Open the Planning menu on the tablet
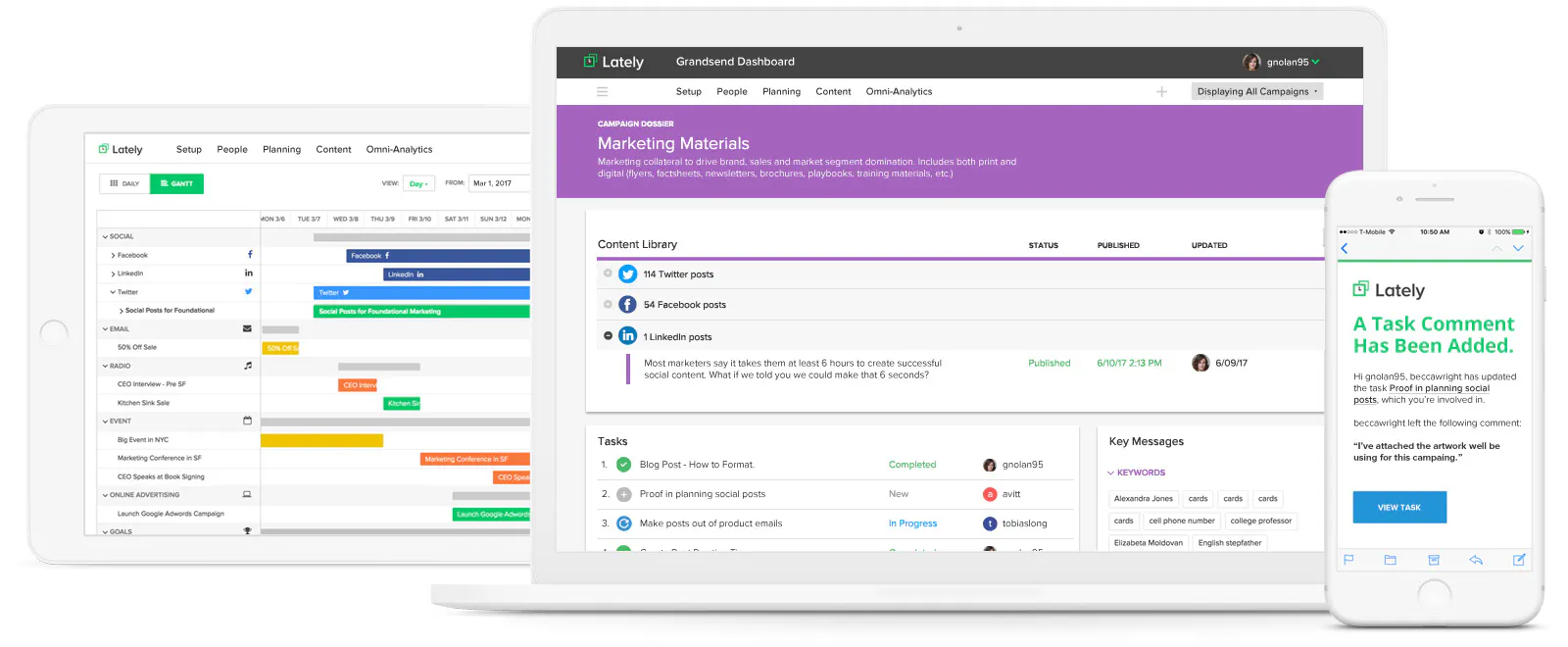Image resolution: width=1568 pixels, height=647 pixels. tap(281, 149)
